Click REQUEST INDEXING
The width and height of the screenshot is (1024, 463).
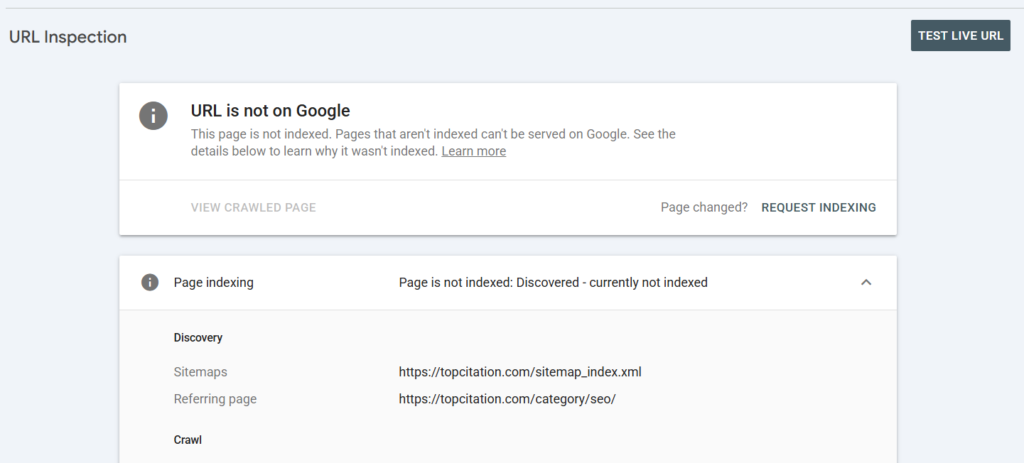(818, 208)
